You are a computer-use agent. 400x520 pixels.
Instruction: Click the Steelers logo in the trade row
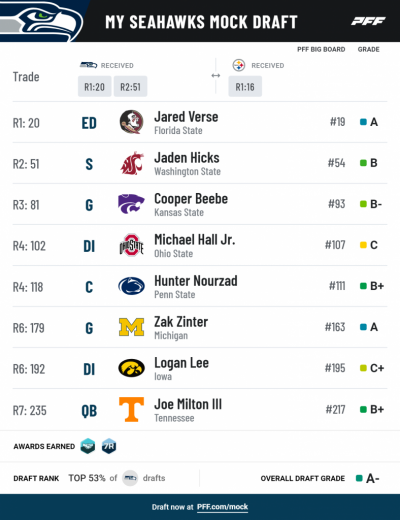click(239, 65)
